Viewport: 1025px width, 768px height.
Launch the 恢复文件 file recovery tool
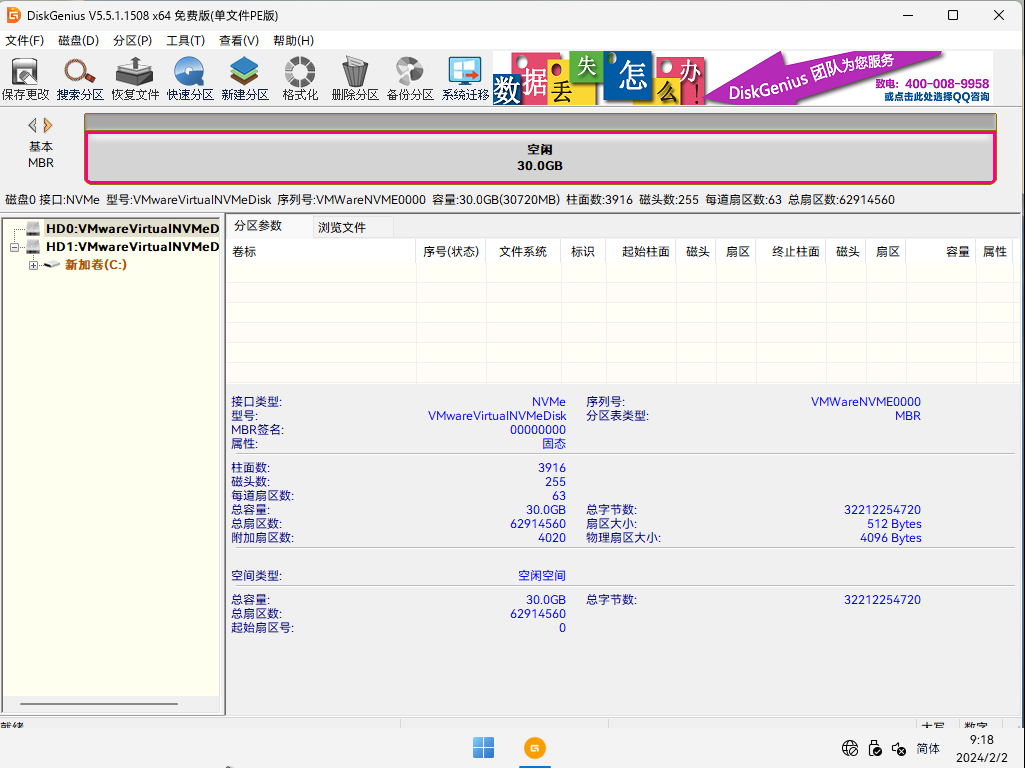pos(135,78)
